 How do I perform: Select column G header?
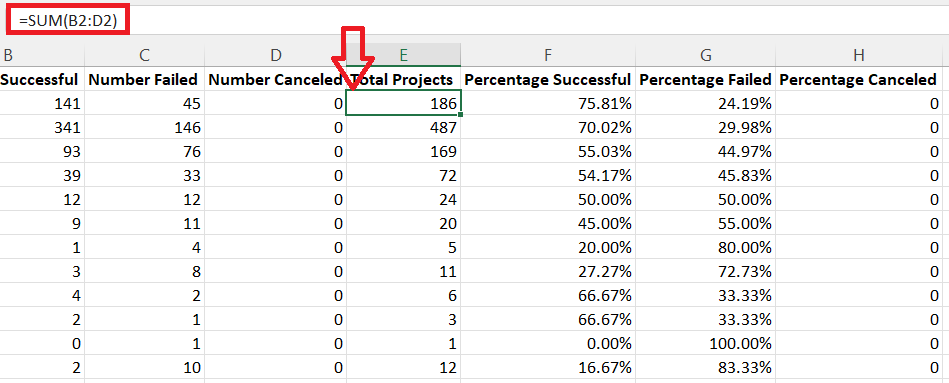705,55
